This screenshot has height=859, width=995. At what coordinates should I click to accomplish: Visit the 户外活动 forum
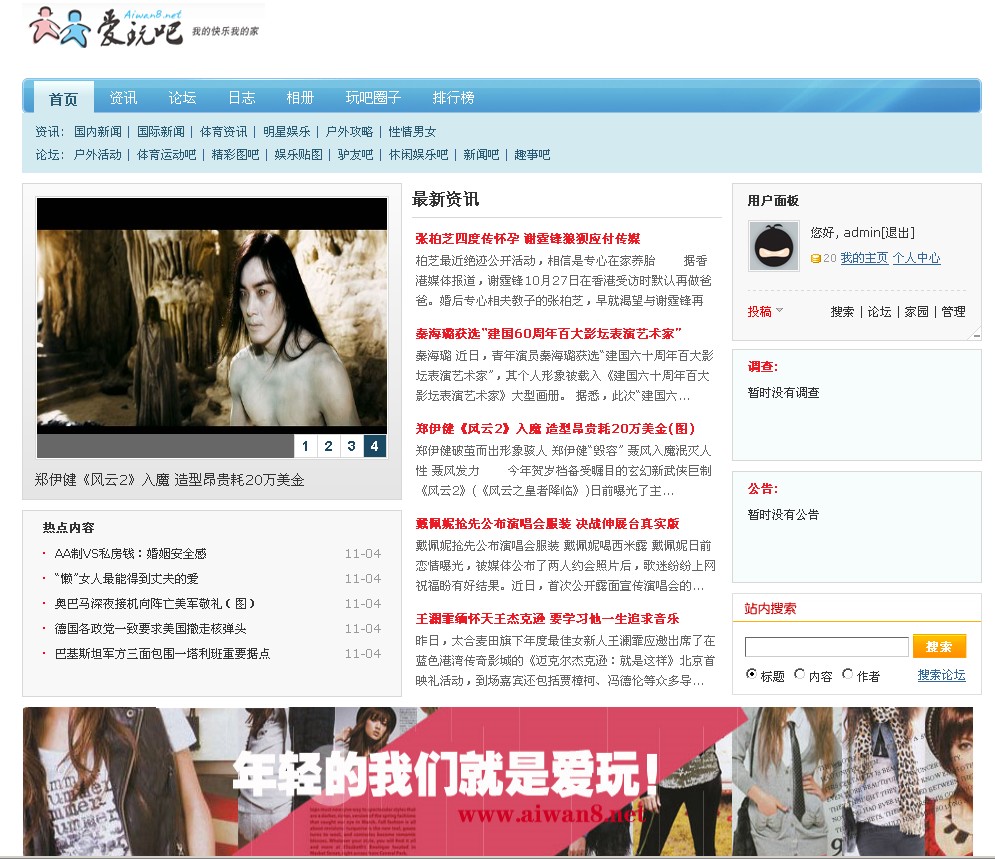click(x=98, y=154)
